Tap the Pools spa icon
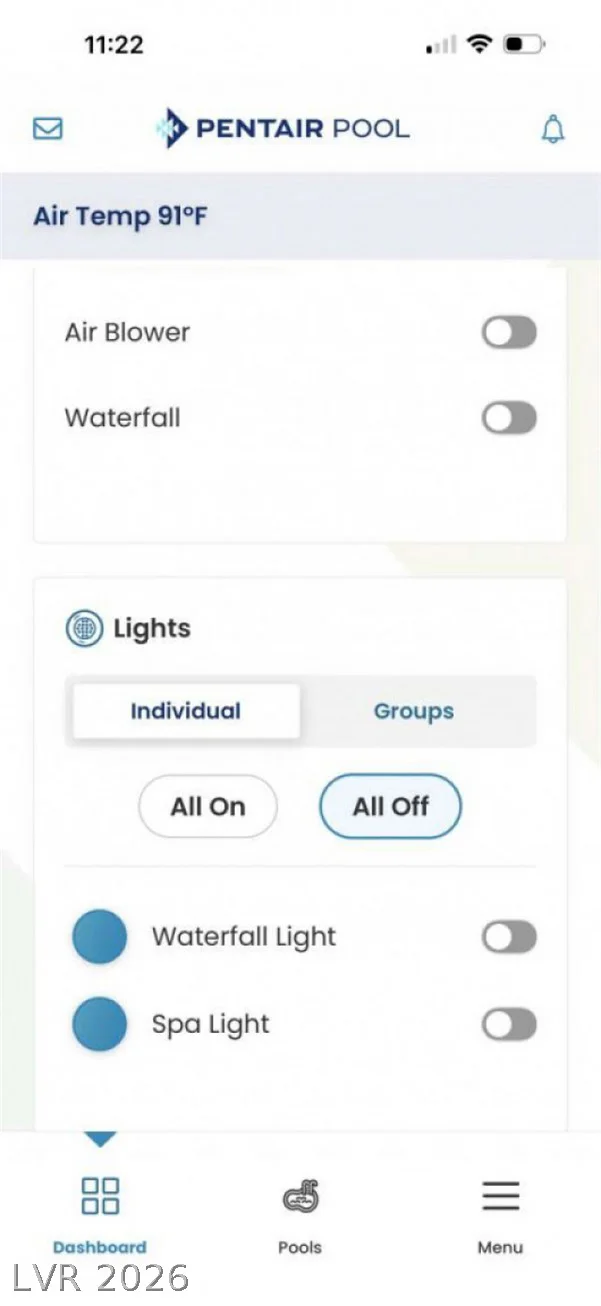The width and height of the screenshot is (601, 1306). 300,1195
